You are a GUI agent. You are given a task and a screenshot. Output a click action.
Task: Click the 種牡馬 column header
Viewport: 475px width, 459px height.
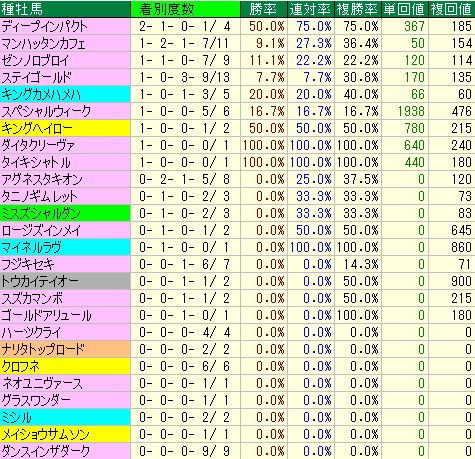tap(65, 9)
